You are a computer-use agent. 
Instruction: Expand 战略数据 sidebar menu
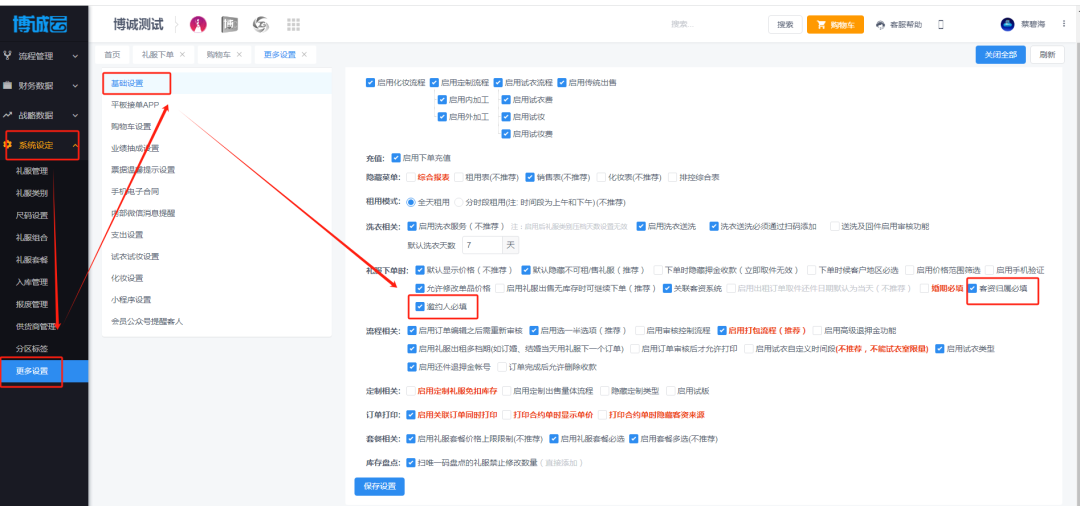click(43, 115)
